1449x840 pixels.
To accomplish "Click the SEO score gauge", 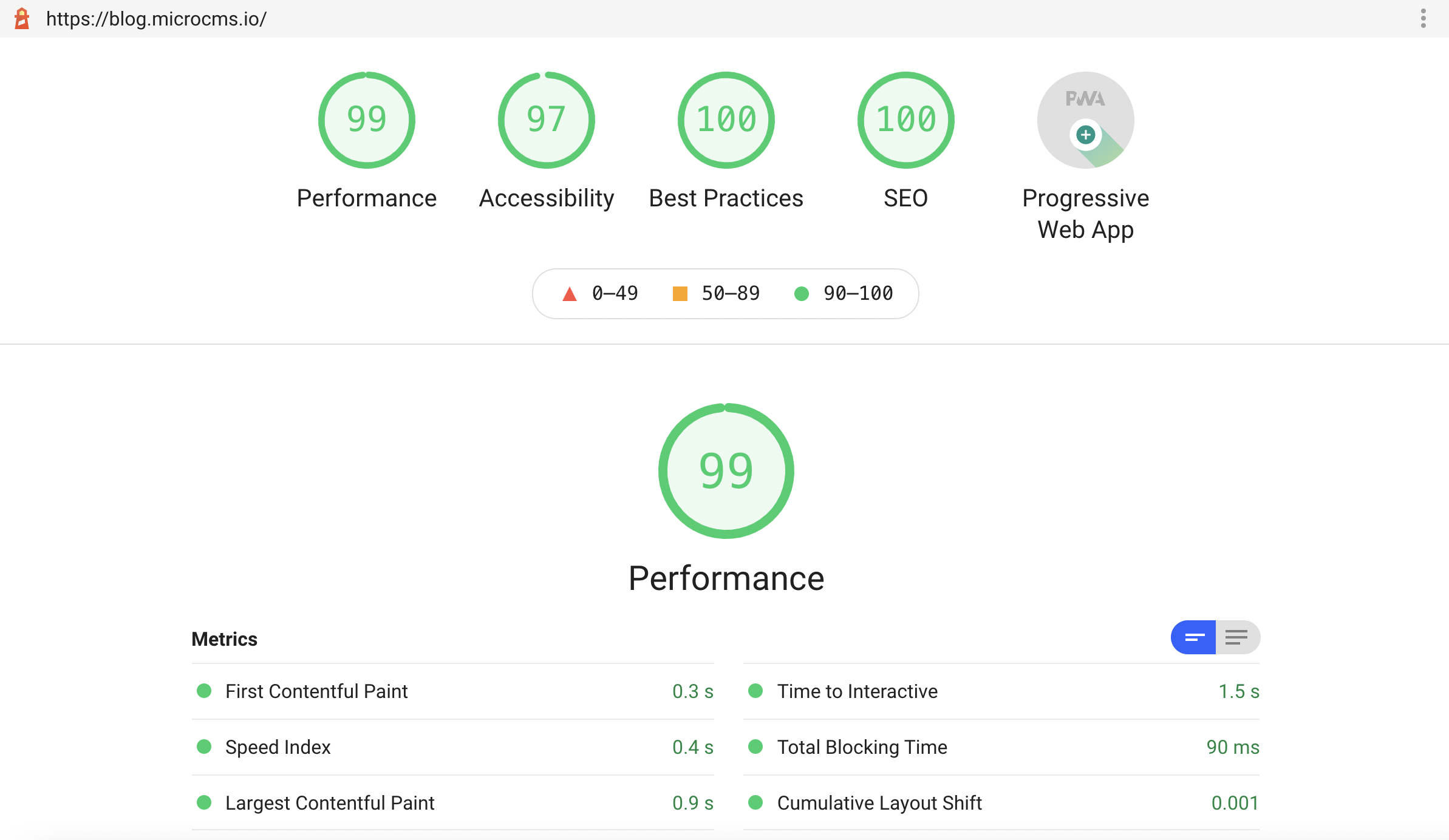I will pyautogui.click(x=905, y=120).
